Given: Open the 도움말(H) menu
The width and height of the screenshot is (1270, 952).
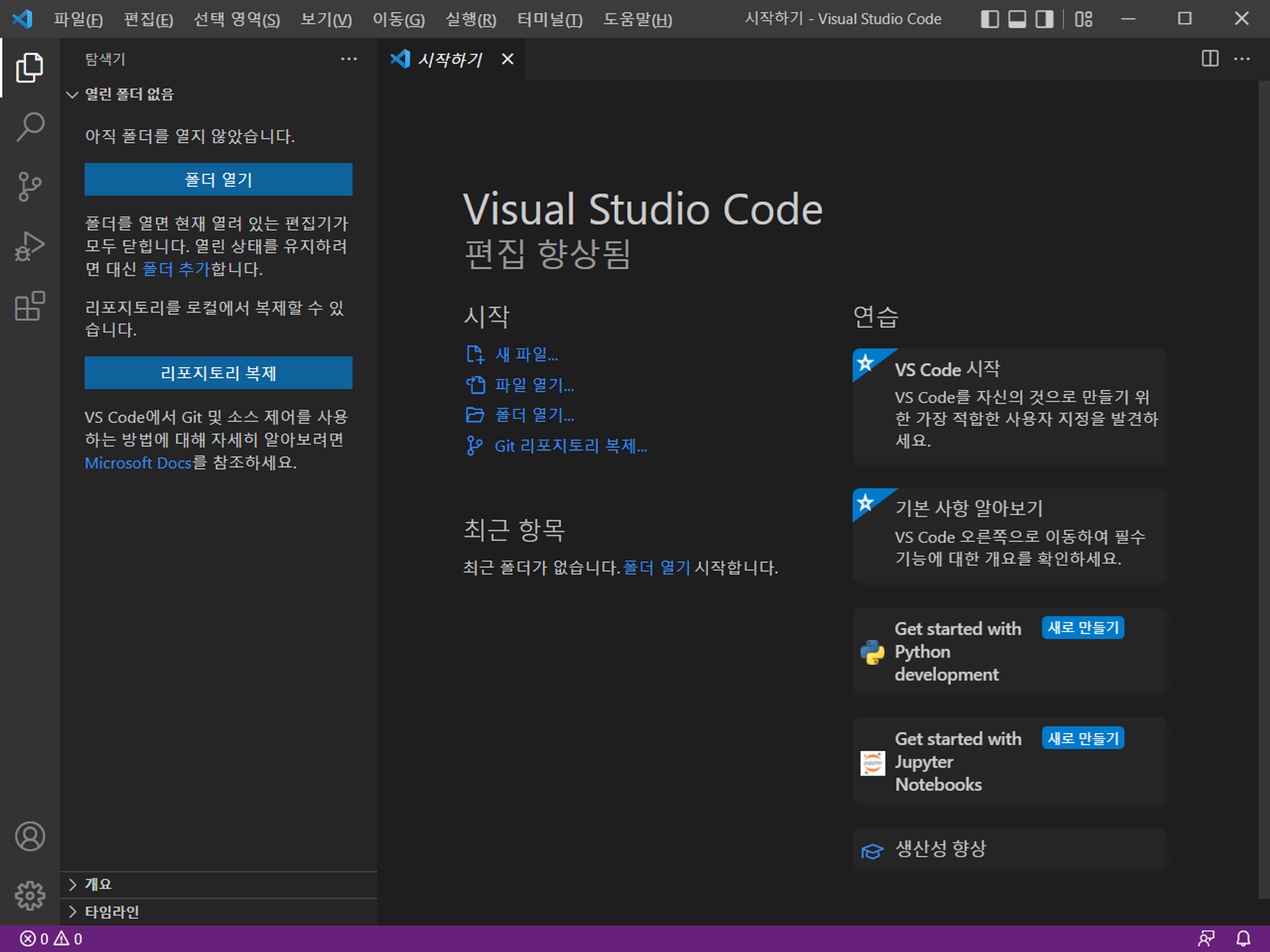Looking at the screenshot, I should 637,19.
